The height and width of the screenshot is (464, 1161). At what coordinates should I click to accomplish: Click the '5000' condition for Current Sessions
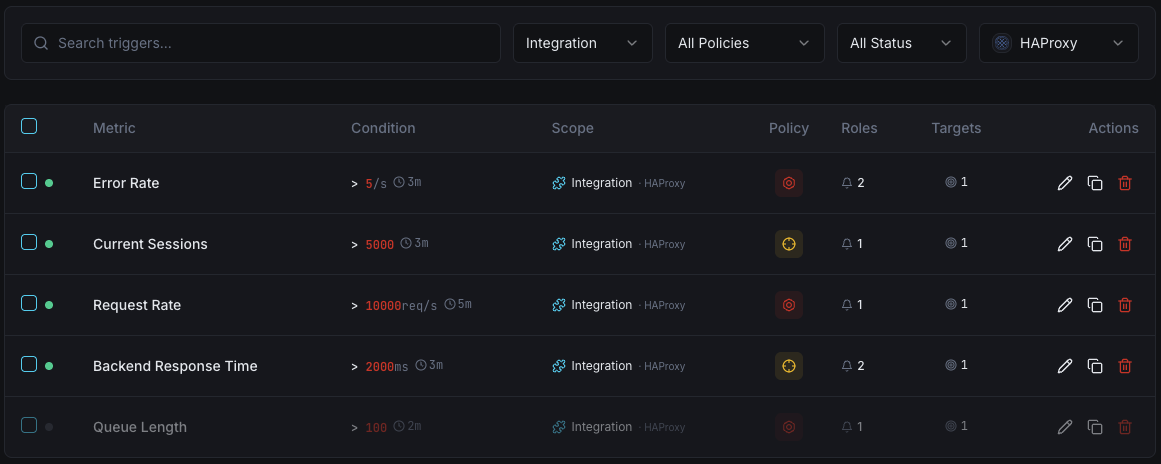tap(380, 244)
